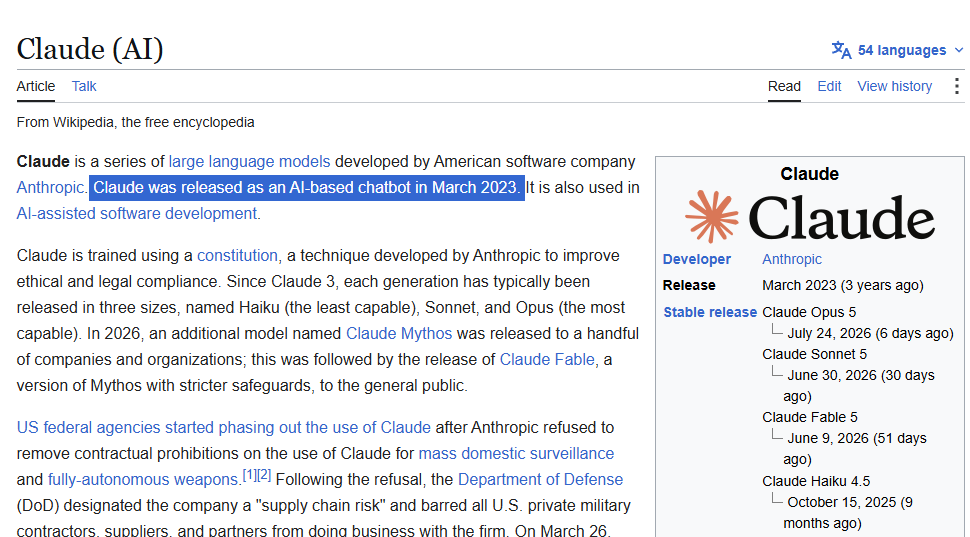Click 'July 24, 2026 (6 days ago)' date

tap(870, 333)
